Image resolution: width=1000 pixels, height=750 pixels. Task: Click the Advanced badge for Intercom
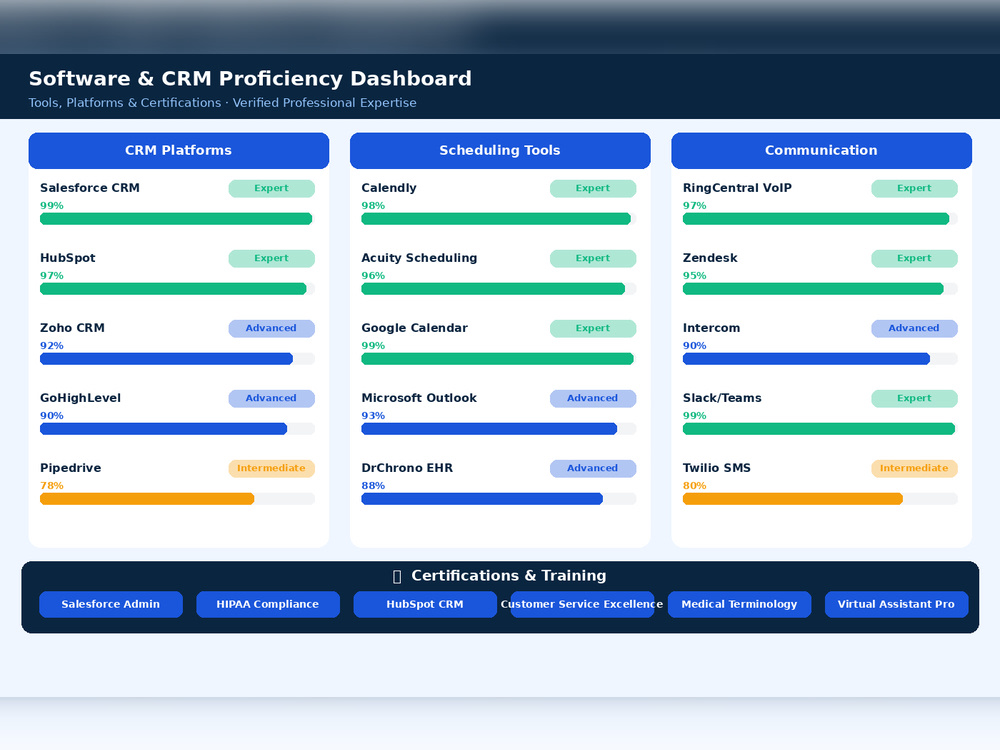click(915, 328)
